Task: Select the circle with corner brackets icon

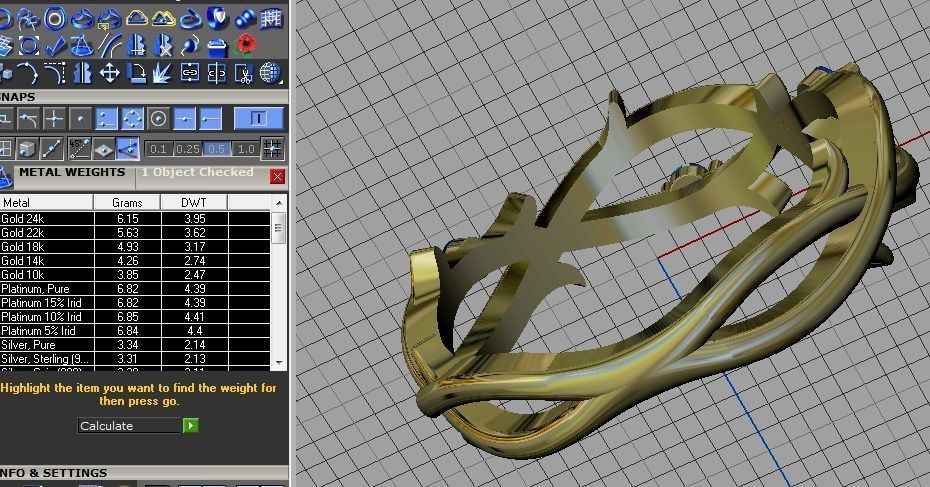Action: [x=28, y=46]
